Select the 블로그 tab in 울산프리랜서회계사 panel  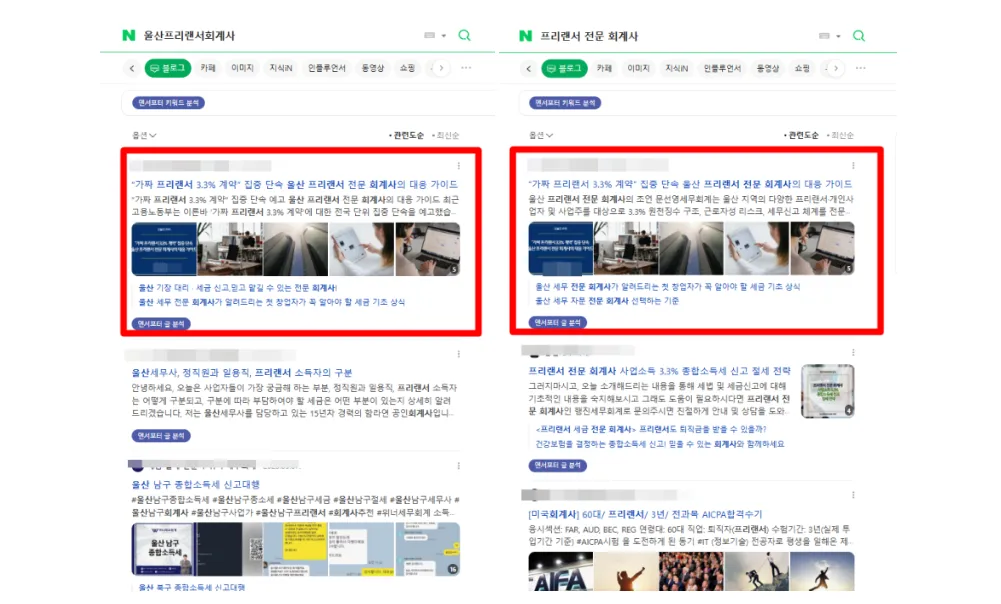pos(168,68)
